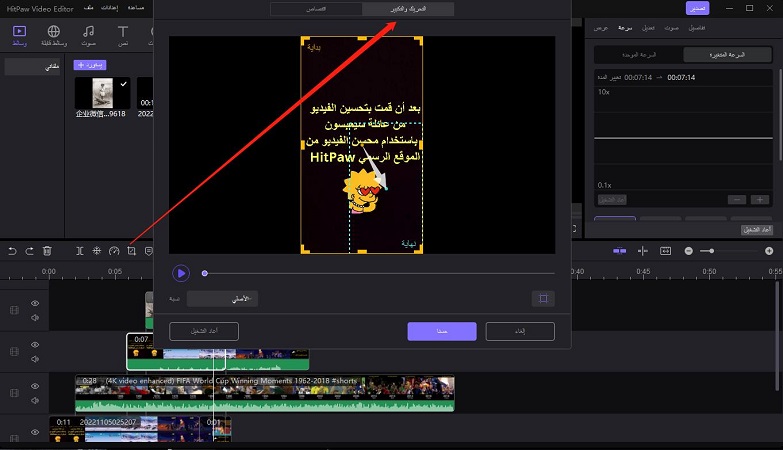Viewport: 783px width, 450px height.
Task: Zoom in the timeline with plus icon
Action: pyautogui.click(x=769, y=251)
